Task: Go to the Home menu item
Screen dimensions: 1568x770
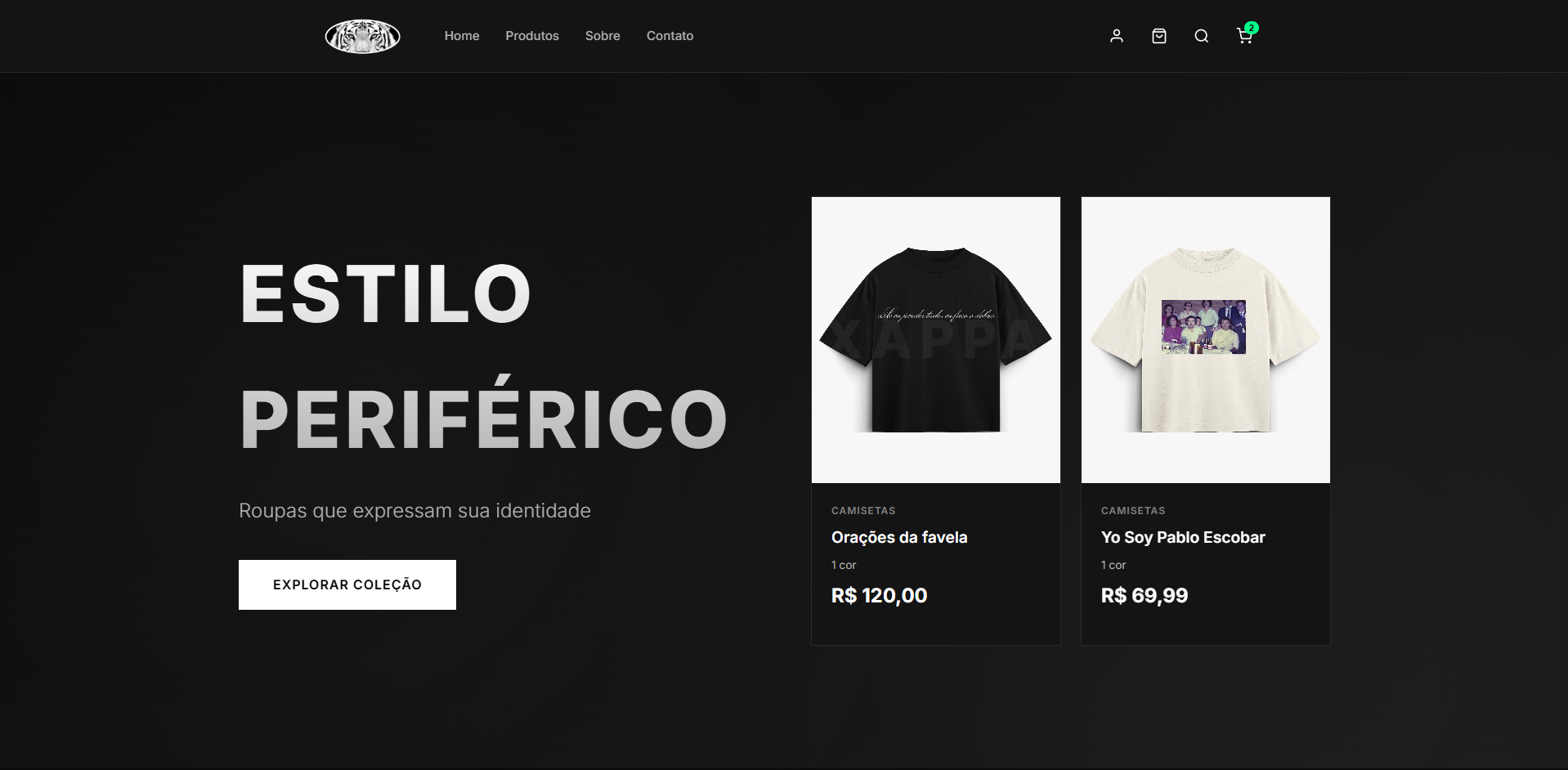Action: point(462,36)
